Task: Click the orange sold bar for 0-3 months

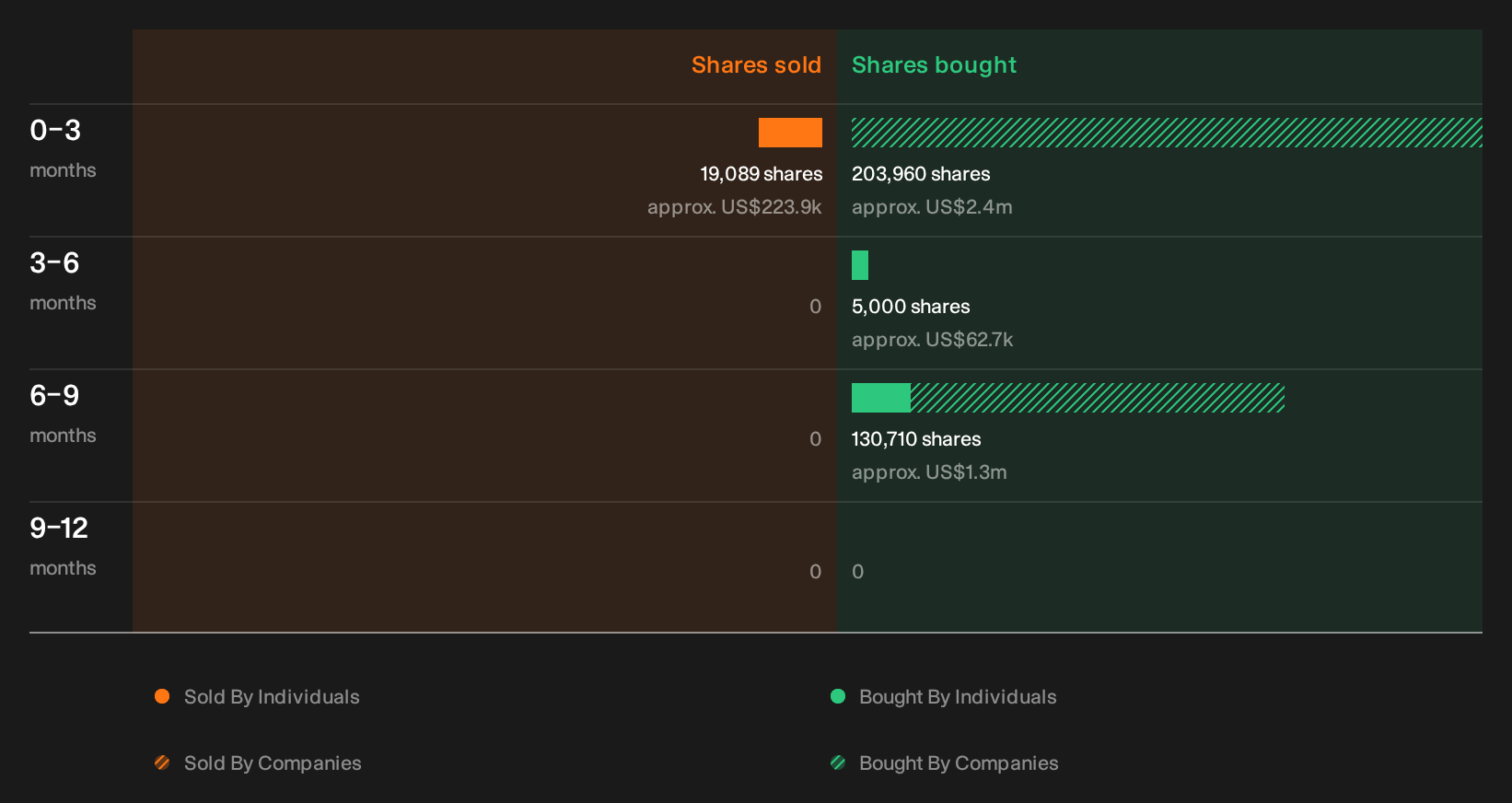Action: click(x=790, y=133)
